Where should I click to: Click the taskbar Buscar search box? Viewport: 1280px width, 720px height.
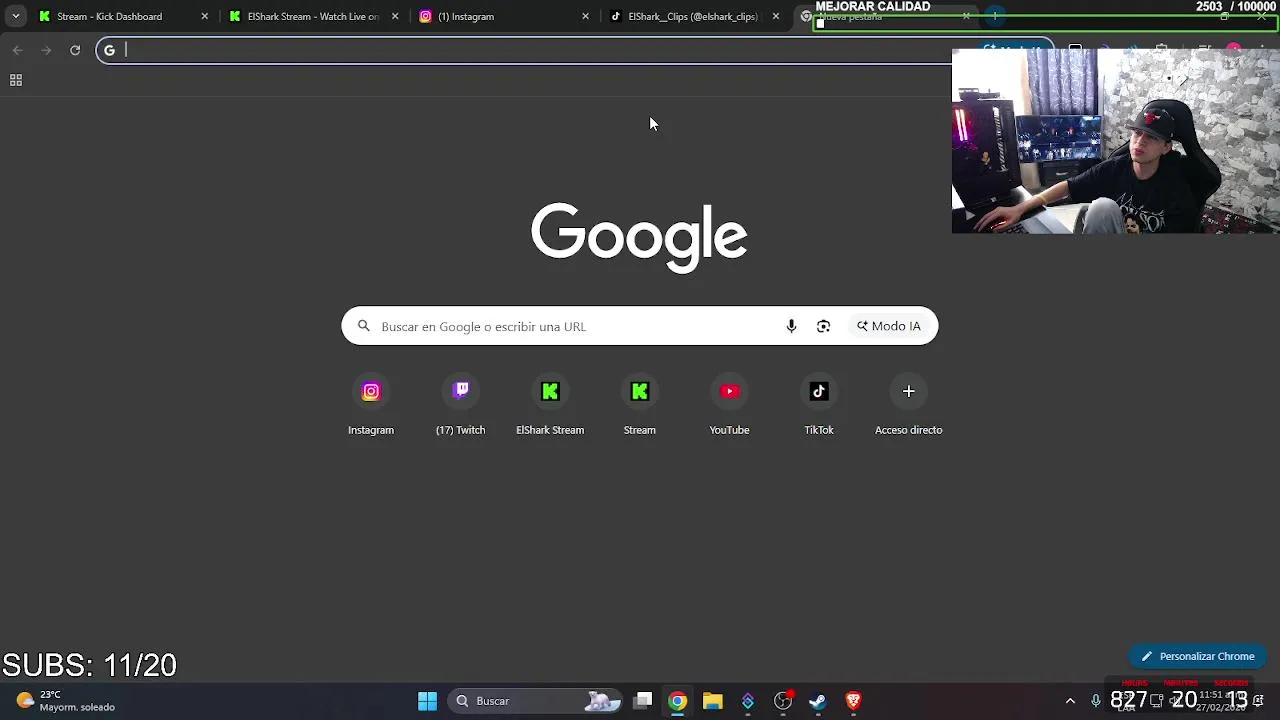pyautogui.click(x=535, y=701)
